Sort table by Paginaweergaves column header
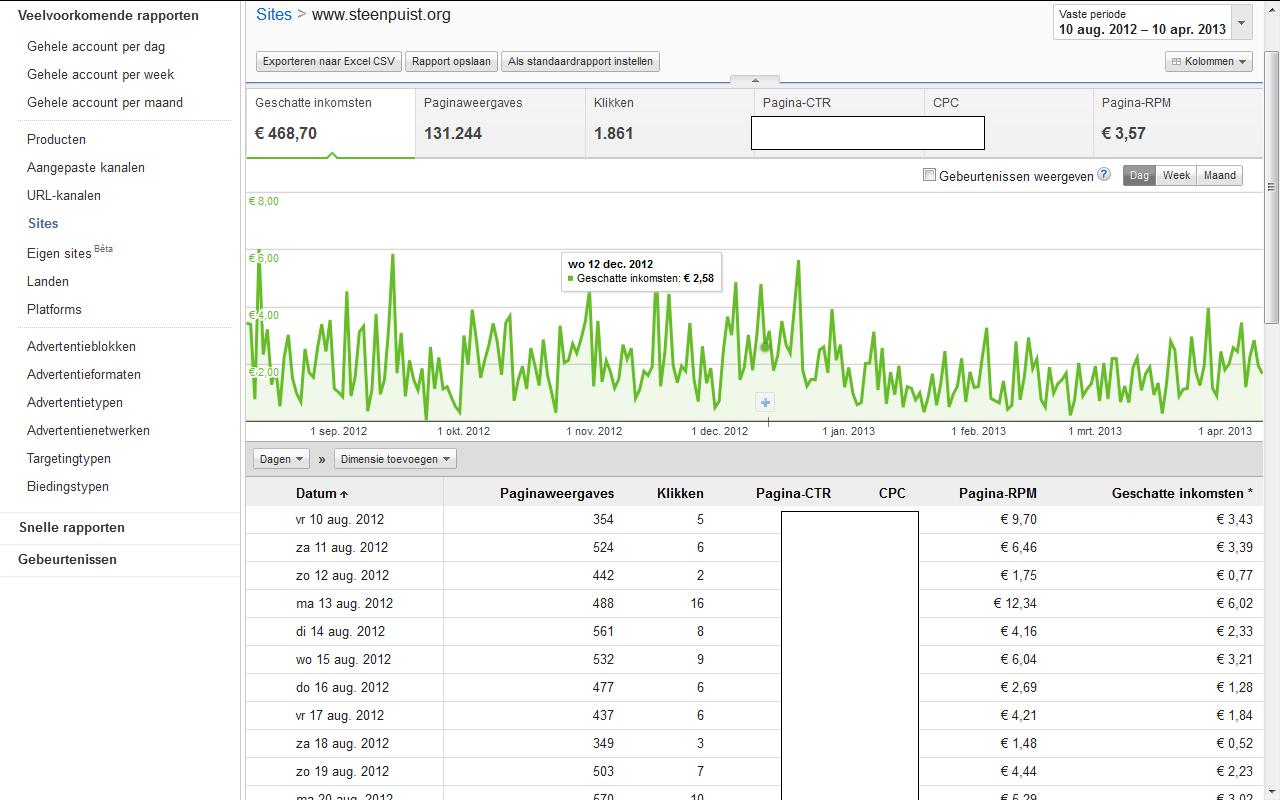This screenshot has height=800, width=1280. click(557, 493)
